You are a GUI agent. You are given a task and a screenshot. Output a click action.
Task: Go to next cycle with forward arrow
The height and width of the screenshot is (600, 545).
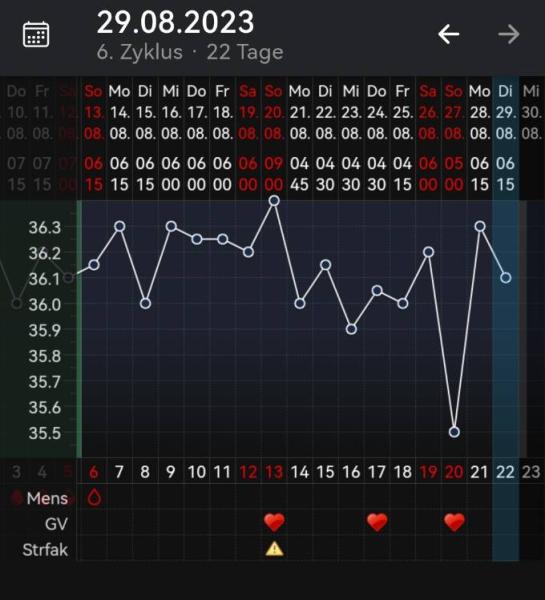point(509,34)
